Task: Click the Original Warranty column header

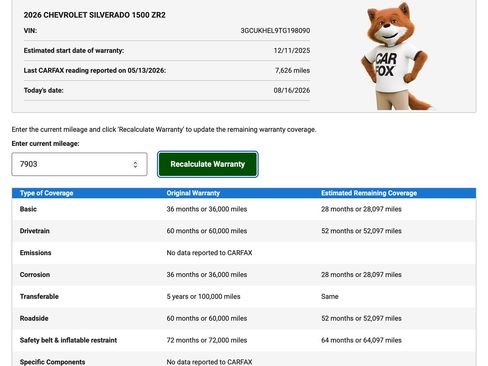Action: click(x=193, y=193)
